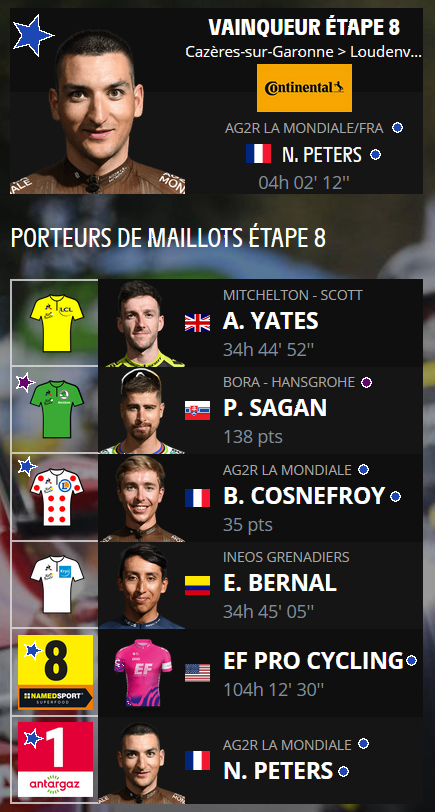Click the purple dot beside Bora - Hansgrohe
Viewport: 435px width, 812px height.
[x=366, y=383]
